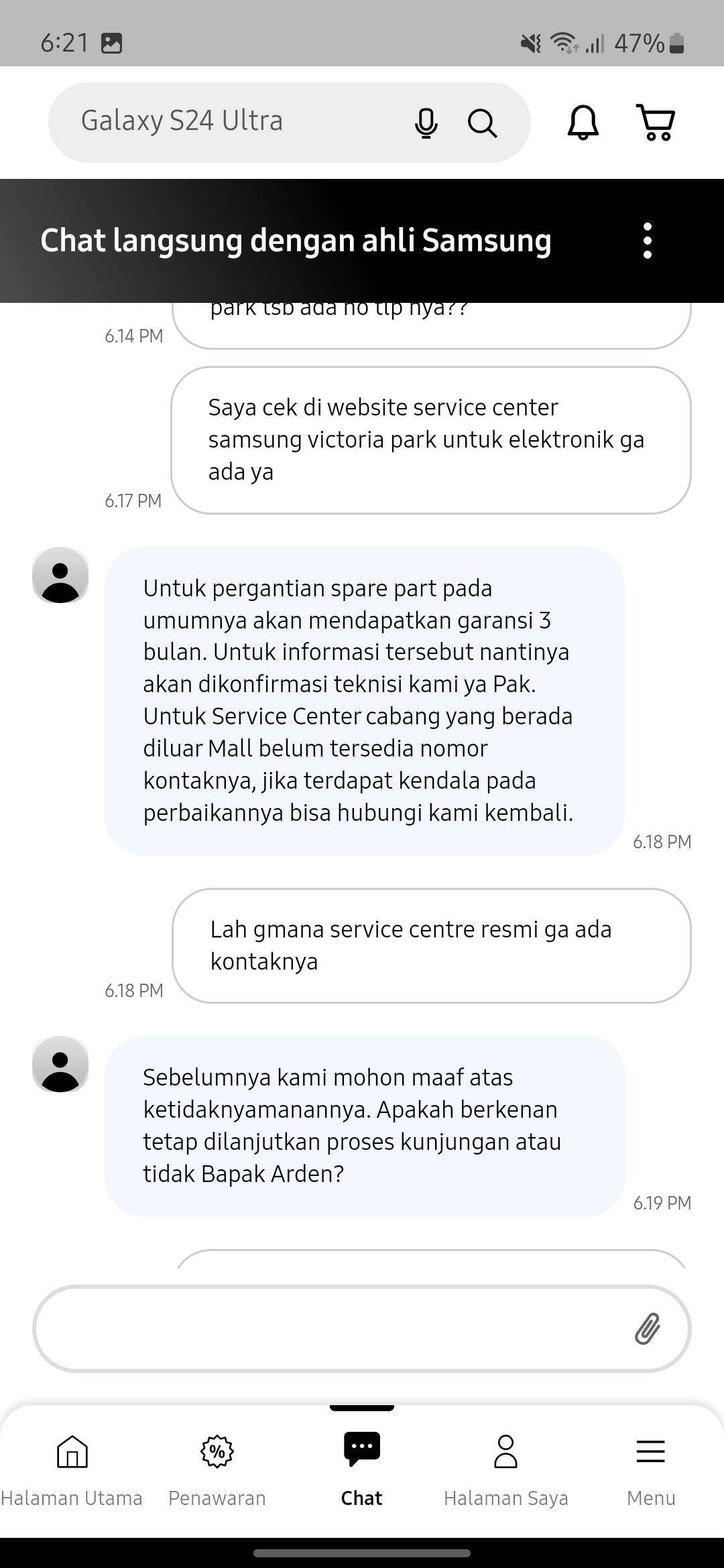Tap the 'Sebelumnya kami mohon maaf' message
Viewport: 724px width, 1568px height.
pos(365,1126)
